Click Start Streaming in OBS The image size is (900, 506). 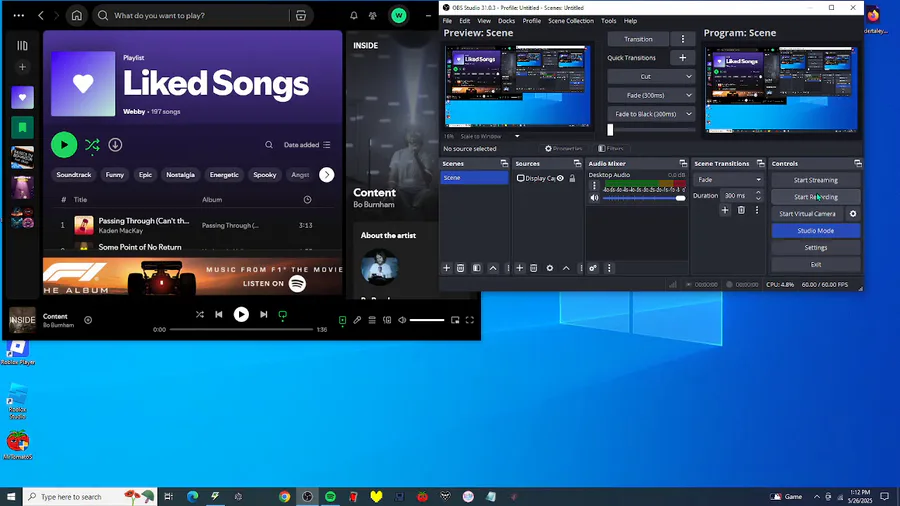pyautogui.click(x=816, y=180)
